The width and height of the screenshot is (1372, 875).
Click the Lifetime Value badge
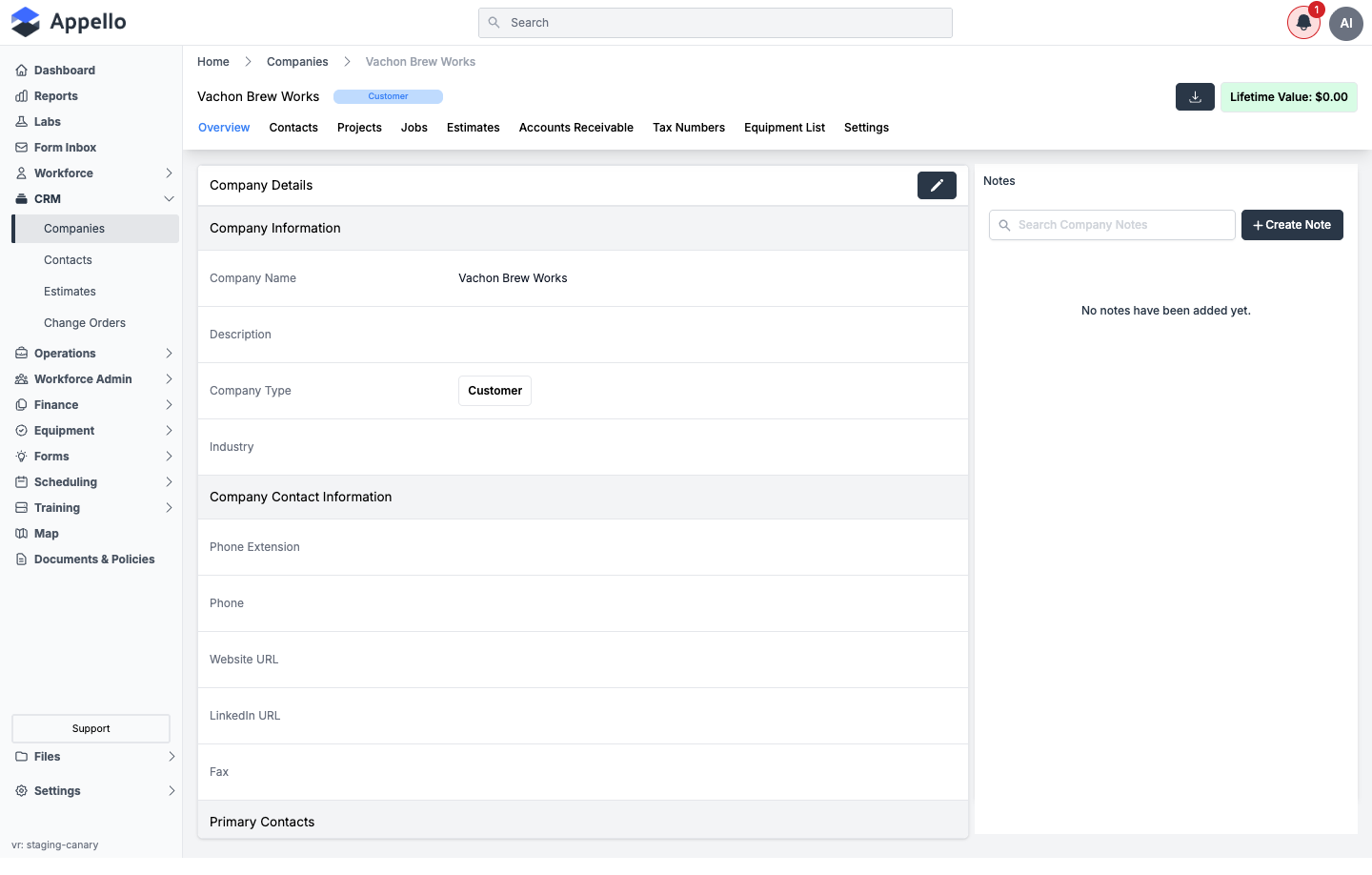(x=1289, y=97)
